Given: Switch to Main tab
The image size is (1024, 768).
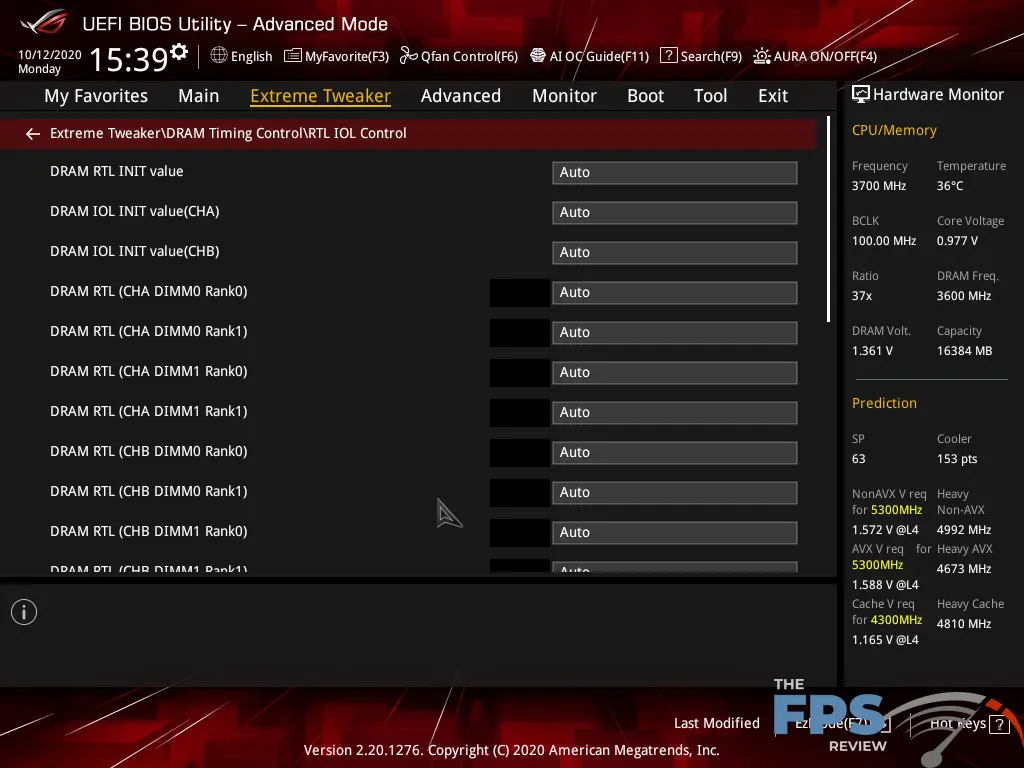Looking at the screenshot, I should click(x=199, y=96).
